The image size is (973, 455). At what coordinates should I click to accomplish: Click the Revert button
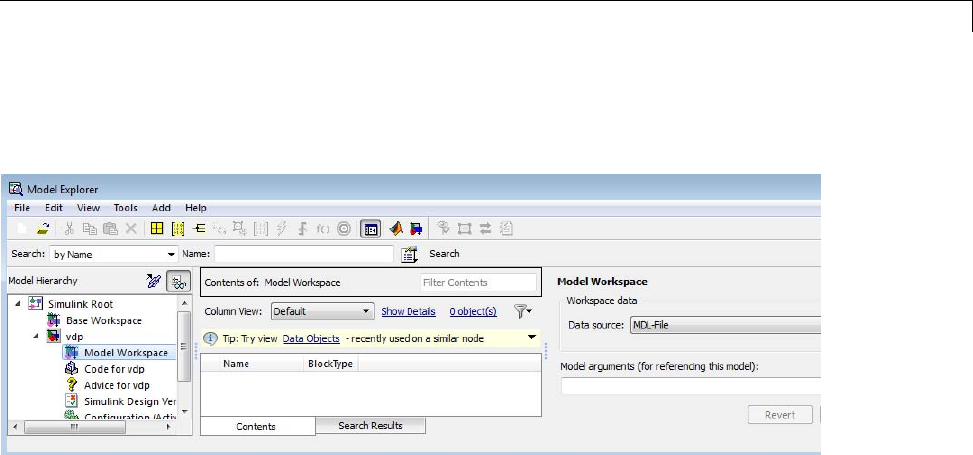coord(780,415)
